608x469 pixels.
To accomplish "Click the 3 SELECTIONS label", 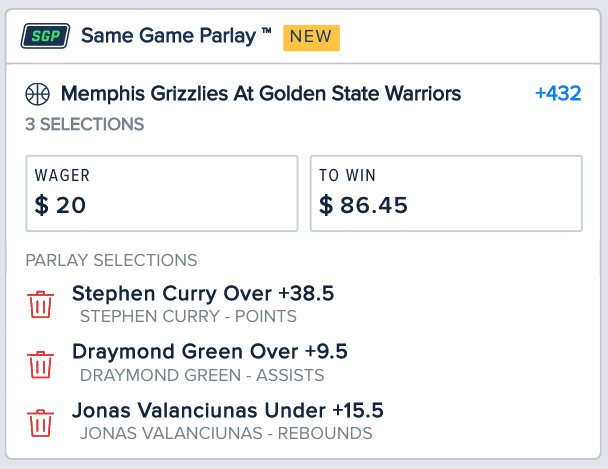I will pyautogui.click(x=85, y=125).
